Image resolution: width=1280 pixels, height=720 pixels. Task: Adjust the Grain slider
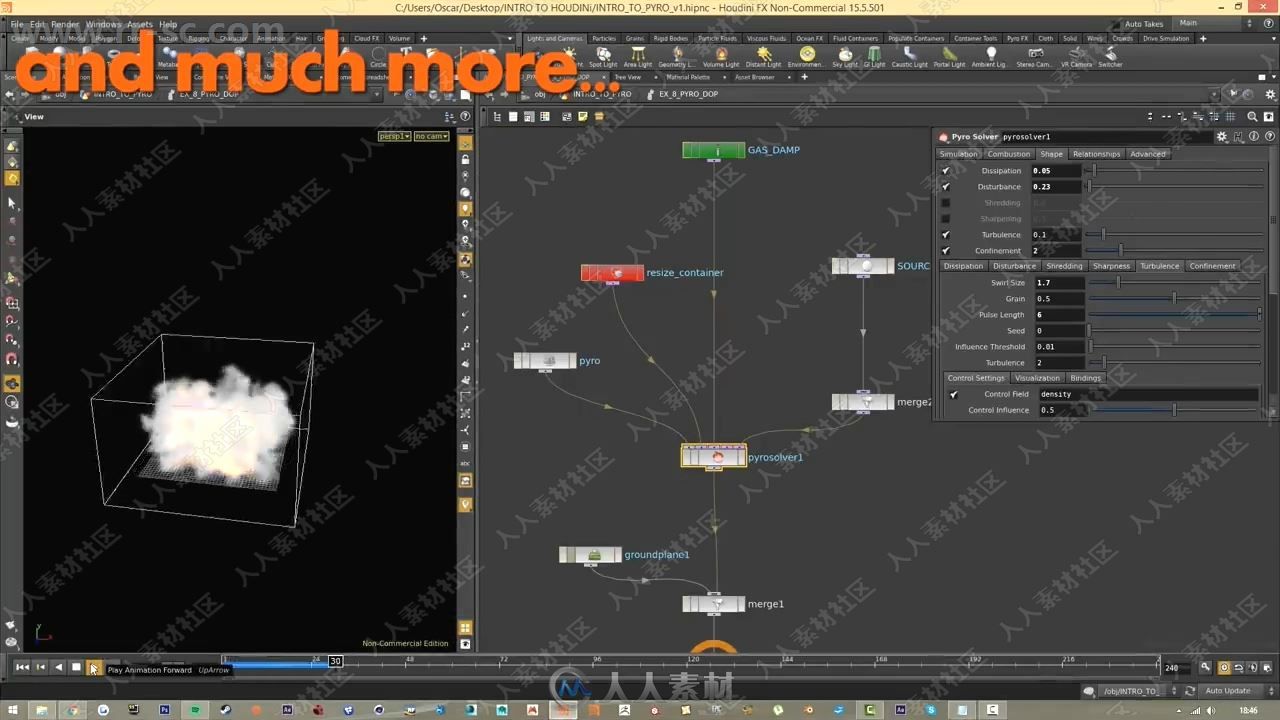(x=1174, y=299)
